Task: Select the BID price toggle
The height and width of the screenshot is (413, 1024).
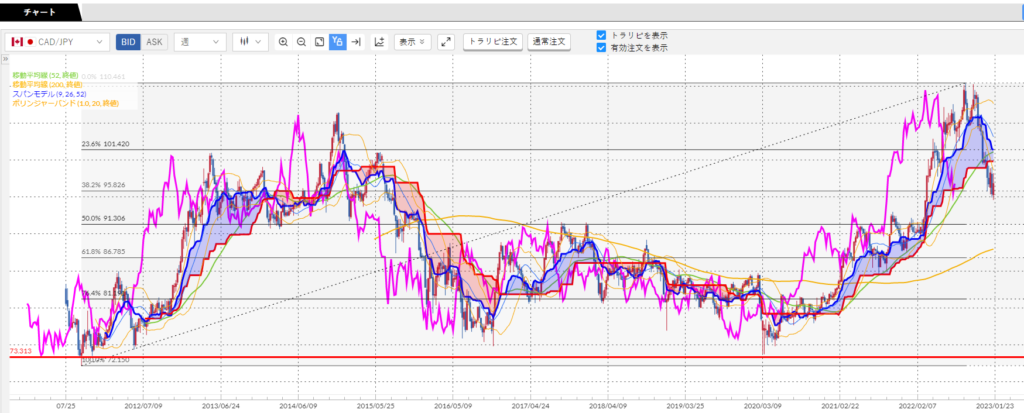Action: click(129, 42)
